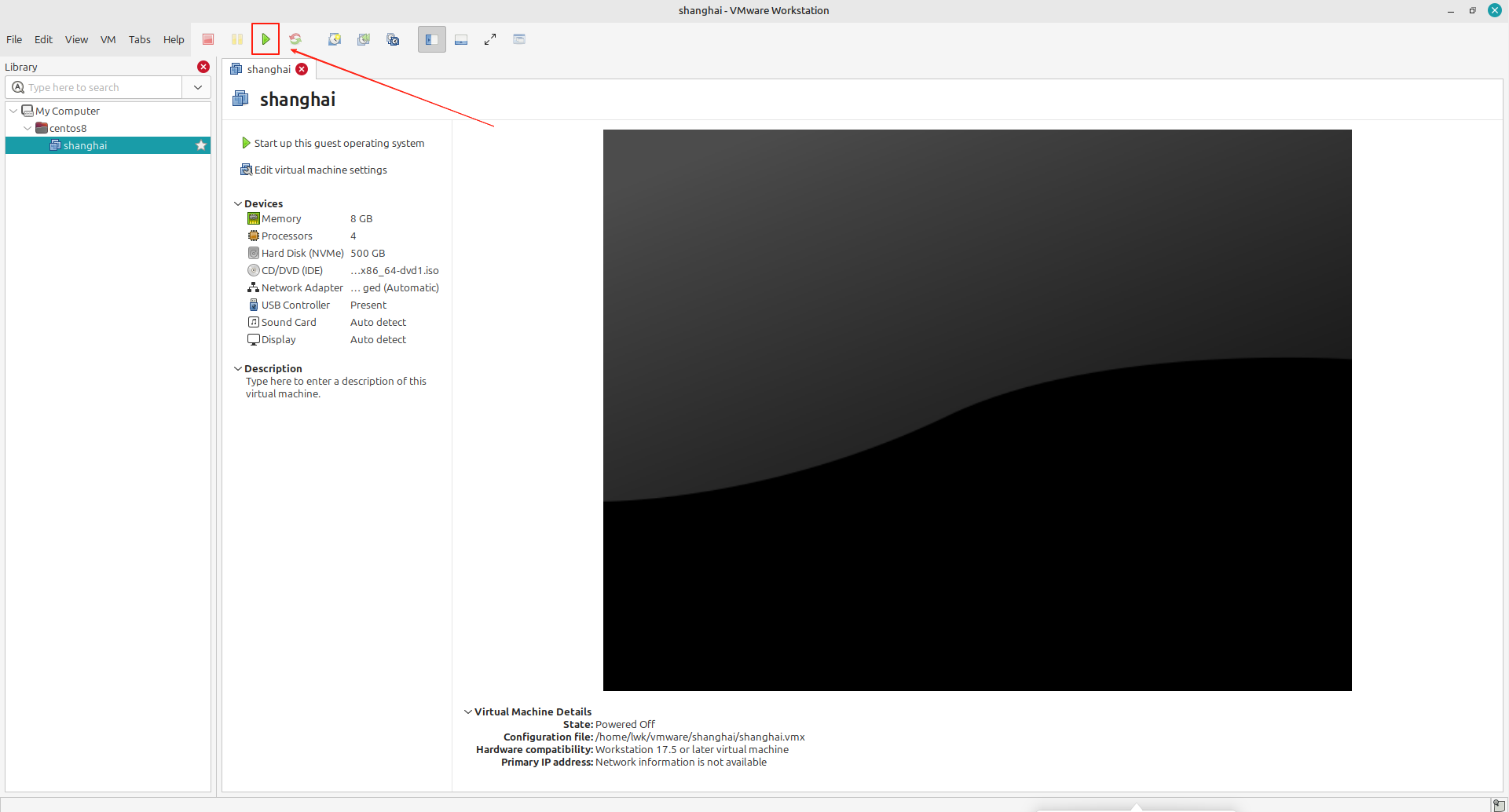Open the VM menu
Image resolution: width=1509 pixels, height=812 pixels.
pos(108,39)
